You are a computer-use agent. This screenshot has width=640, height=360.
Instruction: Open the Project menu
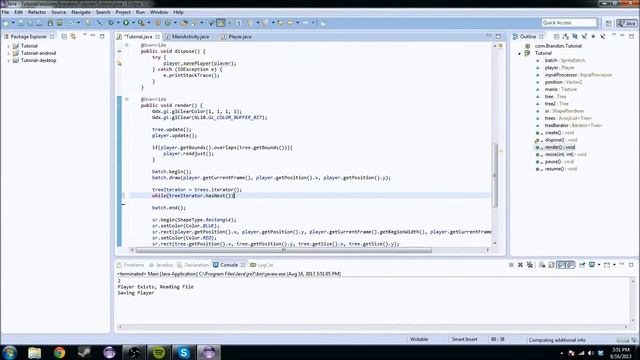click(x=123, y=12)
